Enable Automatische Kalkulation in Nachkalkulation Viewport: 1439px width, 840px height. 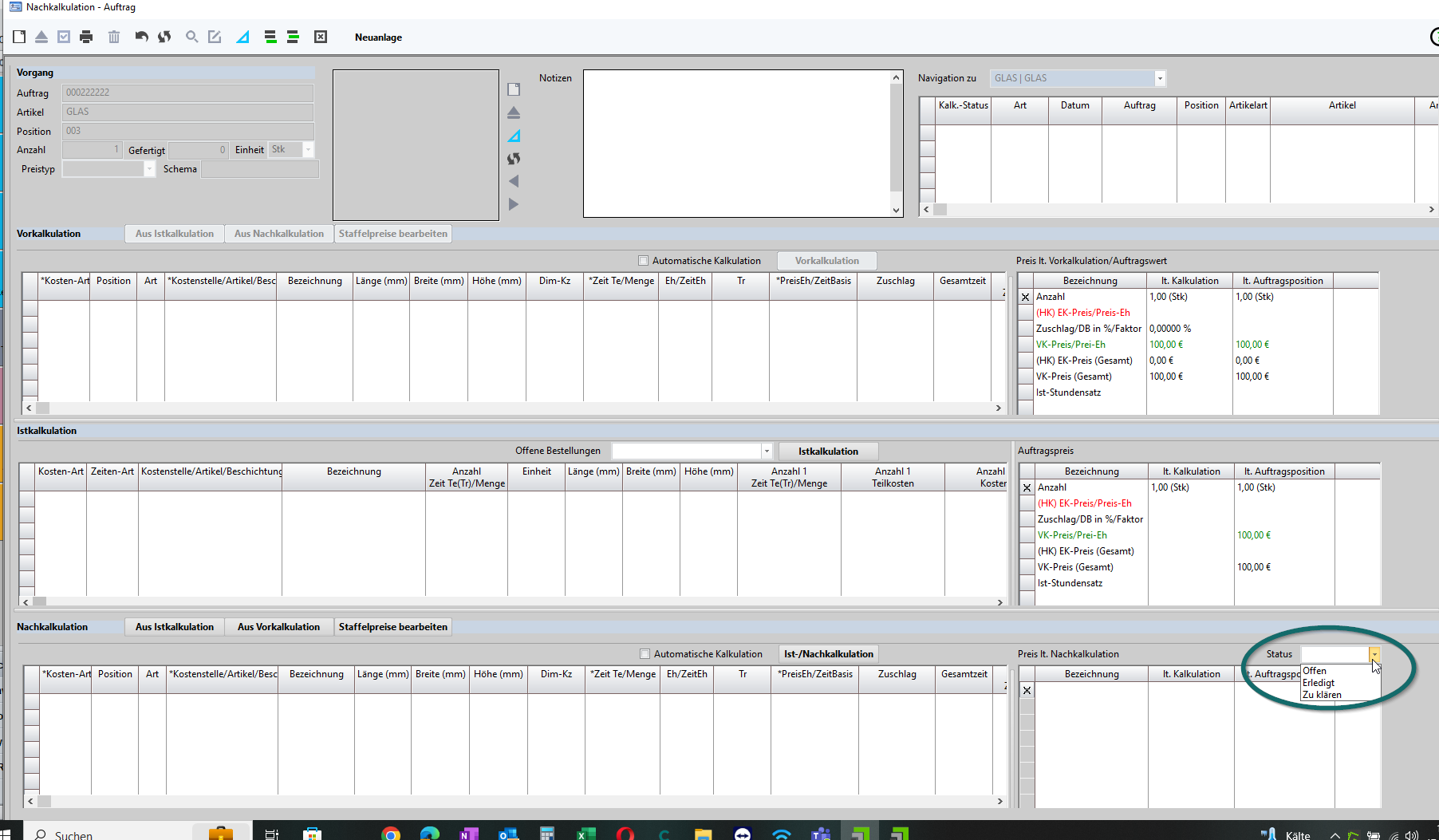(x=645, y=654)
